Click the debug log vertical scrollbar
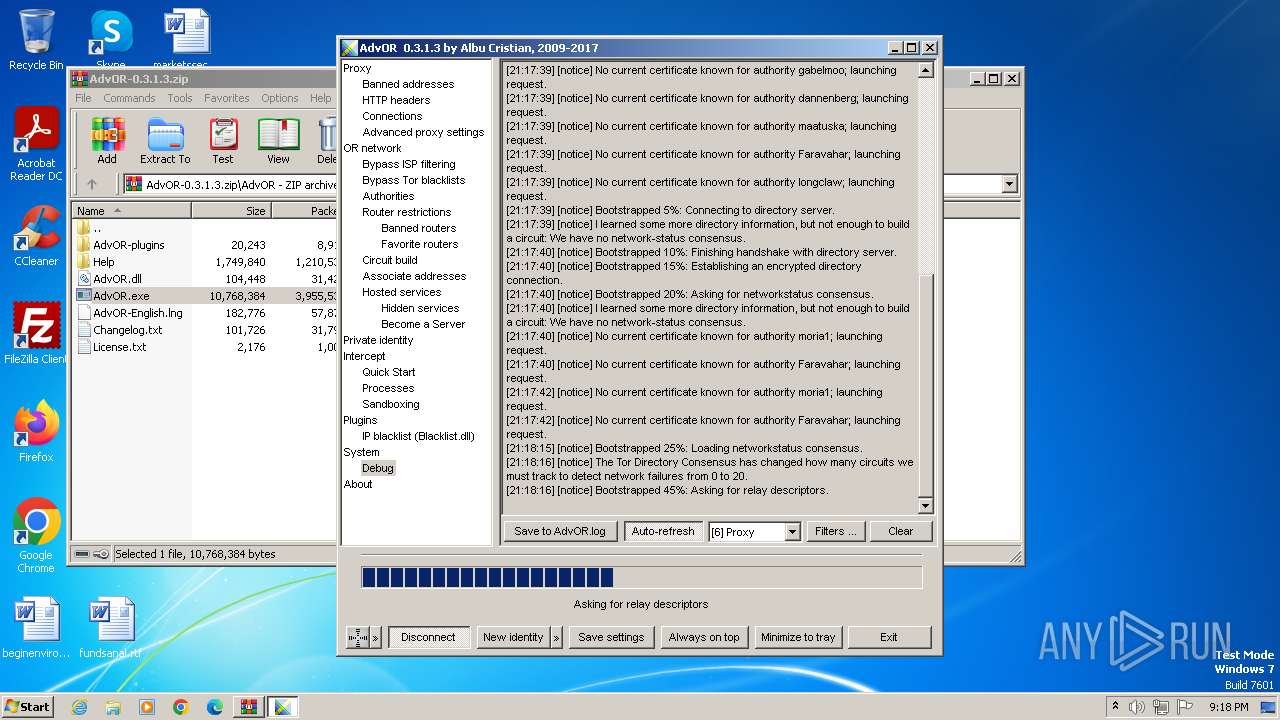1280x720 pixels. point(925,288)
